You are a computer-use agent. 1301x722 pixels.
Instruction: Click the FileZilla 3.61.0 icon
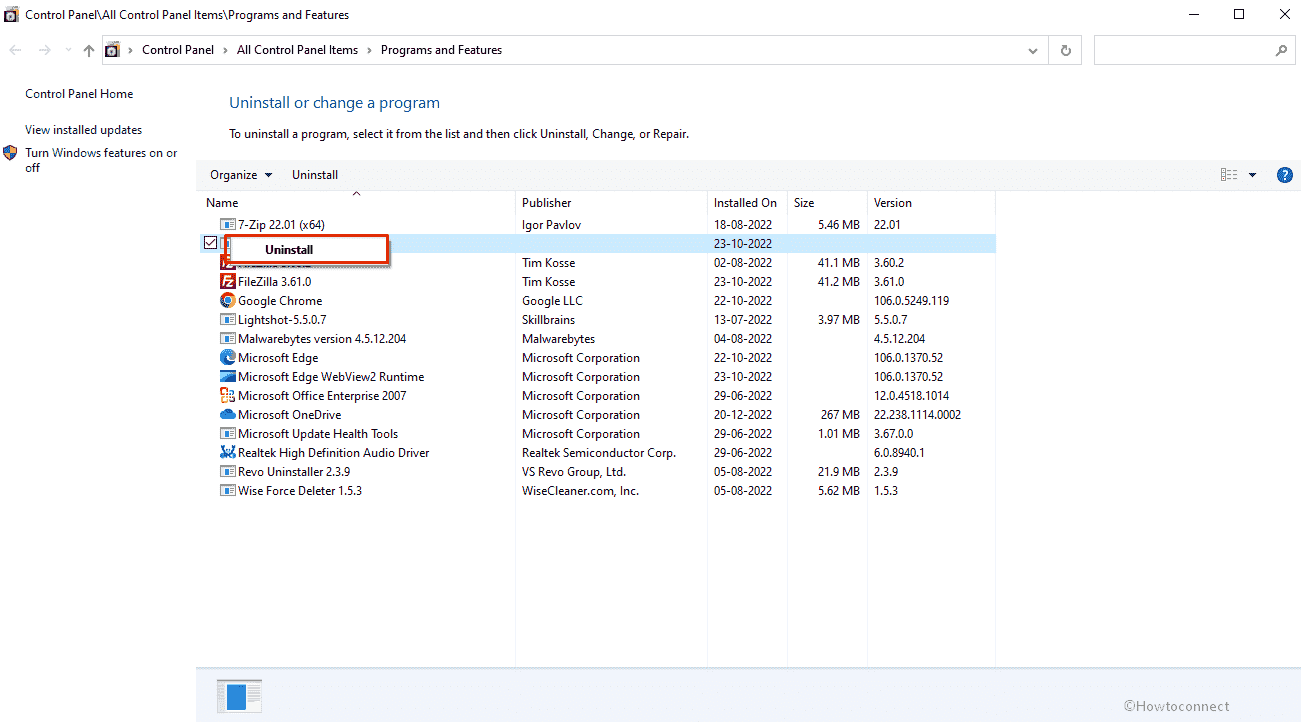pos(228,282)
